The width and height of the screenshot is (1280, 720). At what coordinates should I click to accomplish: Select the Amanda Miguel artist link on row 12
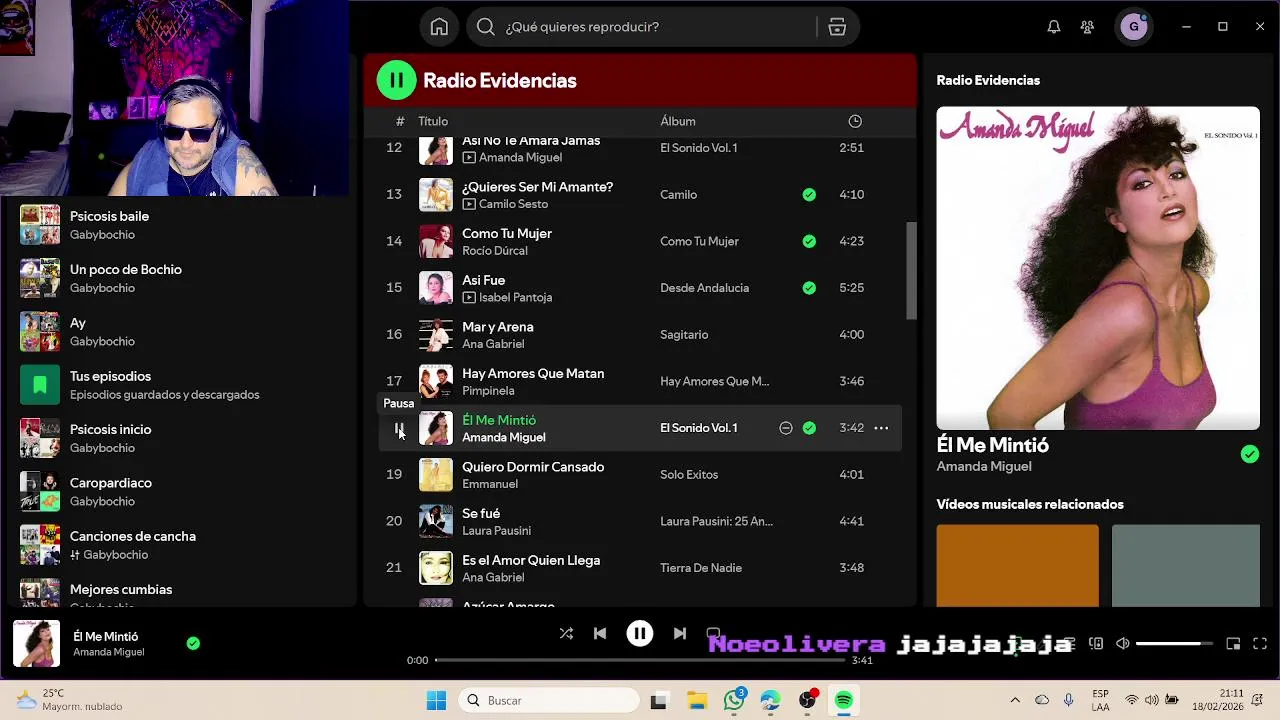pyautogui.click(x=520, y=158)
